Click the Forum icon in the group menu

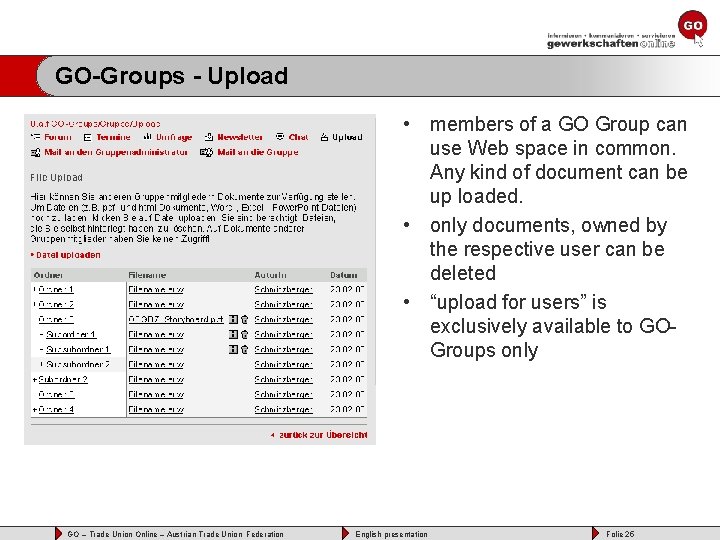(35, 137)
